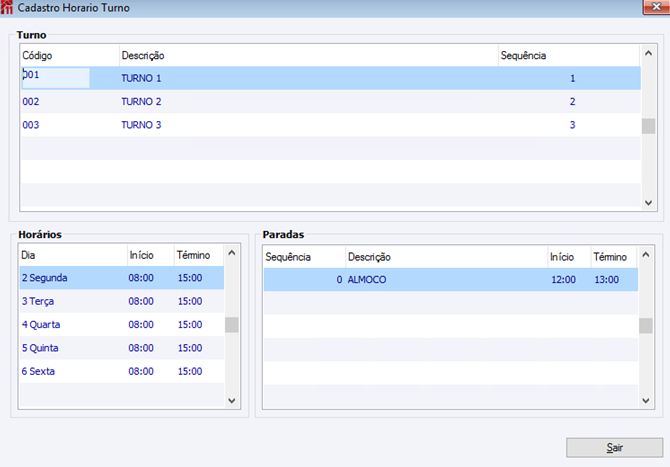The width and height of the screenshot is (670, 467).
Task: Click the TURNO 1 description cell
Action: click(141, 78)
